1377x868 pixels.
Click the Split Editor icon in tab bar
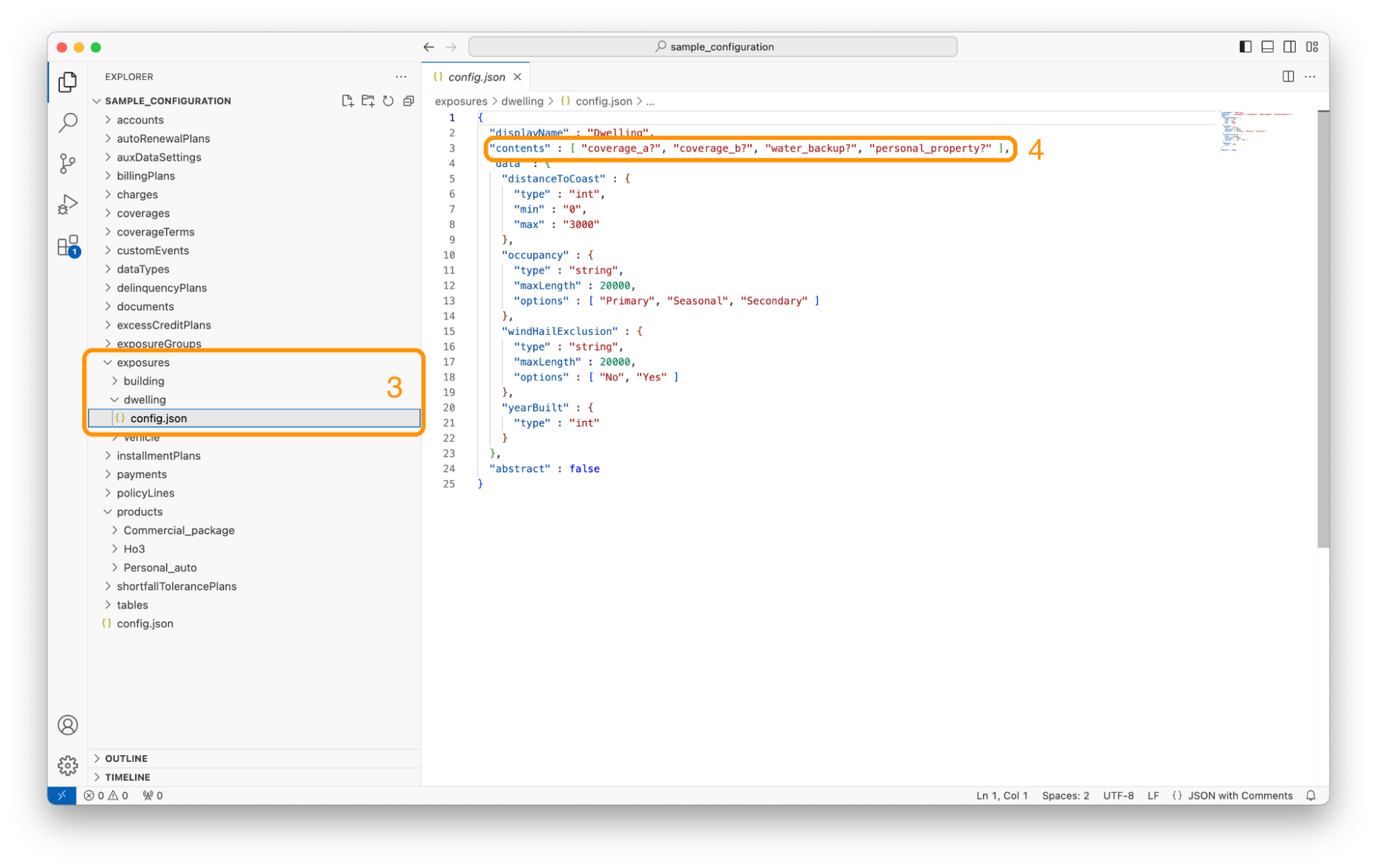[x=1288, y=76]
